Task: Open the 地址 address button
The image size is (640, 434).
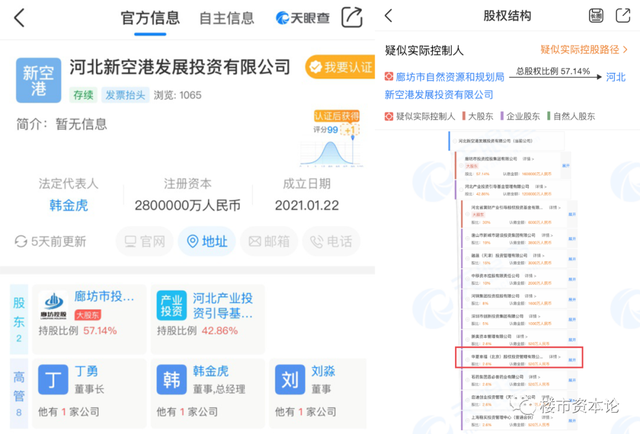Action: point(207,241)
